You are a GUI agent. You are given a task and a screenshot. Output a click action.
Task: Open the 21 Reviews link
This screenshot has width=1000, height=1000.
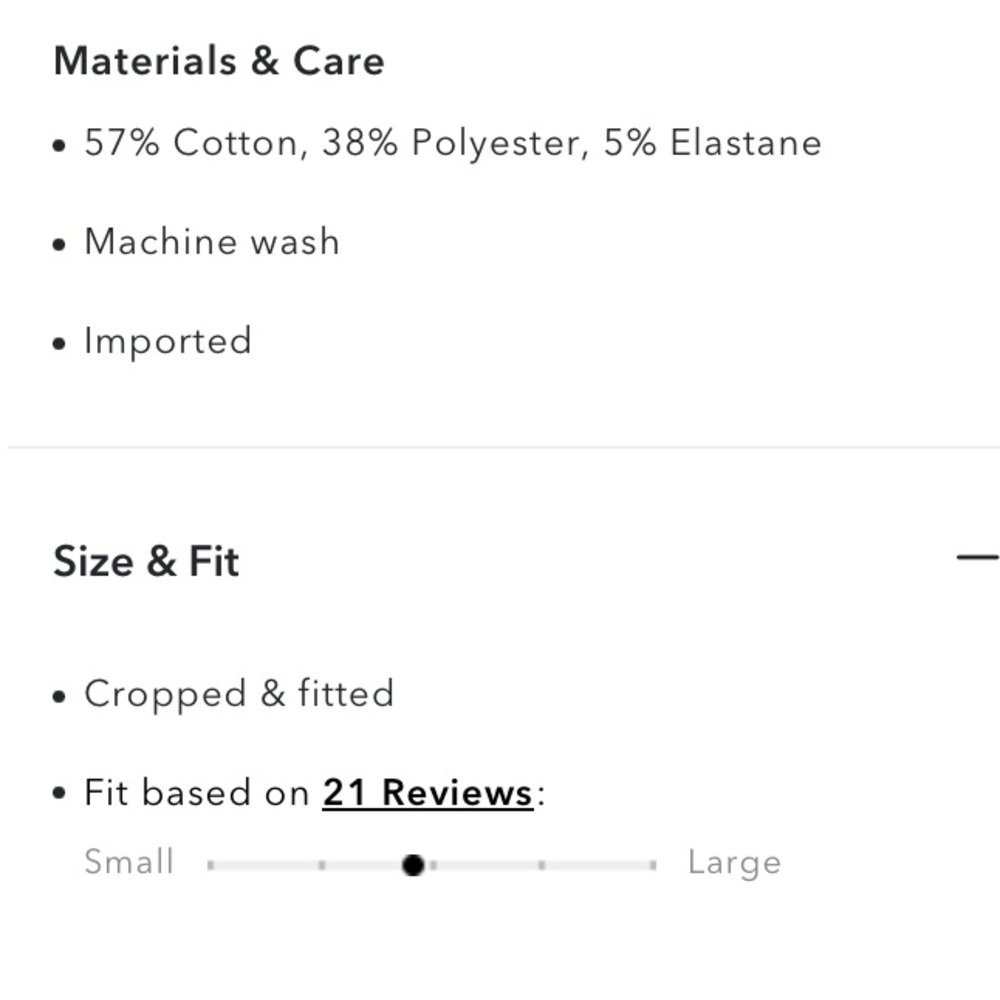(x=427, y=793)
